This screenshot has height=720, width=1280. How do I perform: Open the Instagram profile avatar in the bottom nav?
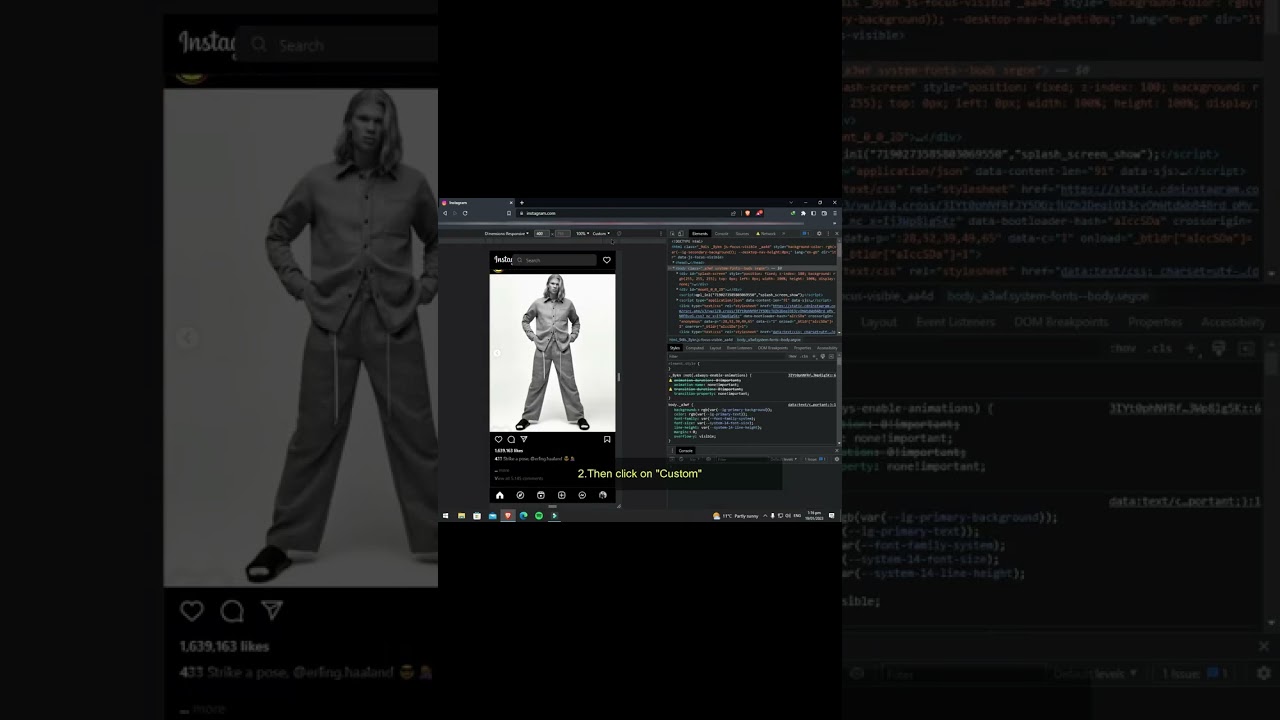click(x=603, y=495)
